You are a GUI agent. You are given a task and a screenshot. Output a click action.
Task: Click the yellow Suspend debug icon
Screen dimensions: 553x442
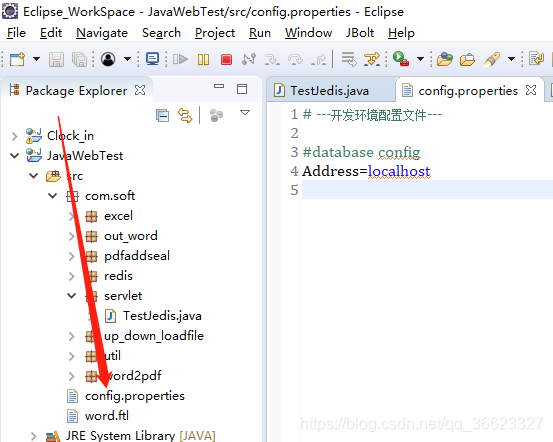[203, 59]
